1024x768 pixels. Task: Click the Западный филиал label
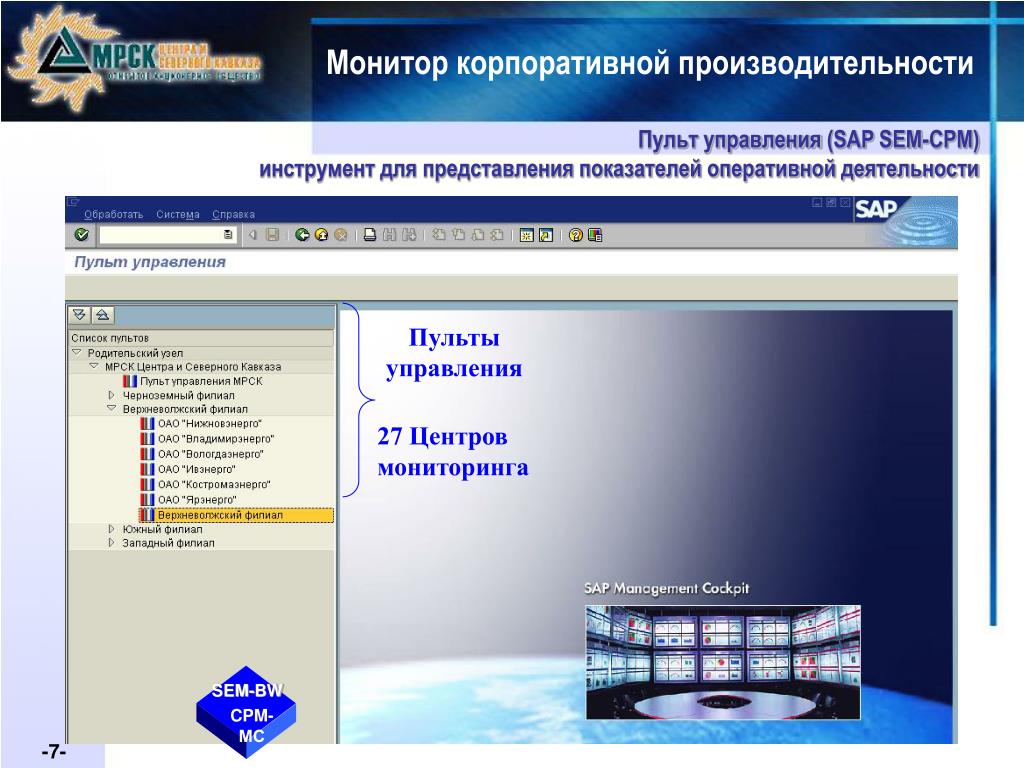coord(168,543)
